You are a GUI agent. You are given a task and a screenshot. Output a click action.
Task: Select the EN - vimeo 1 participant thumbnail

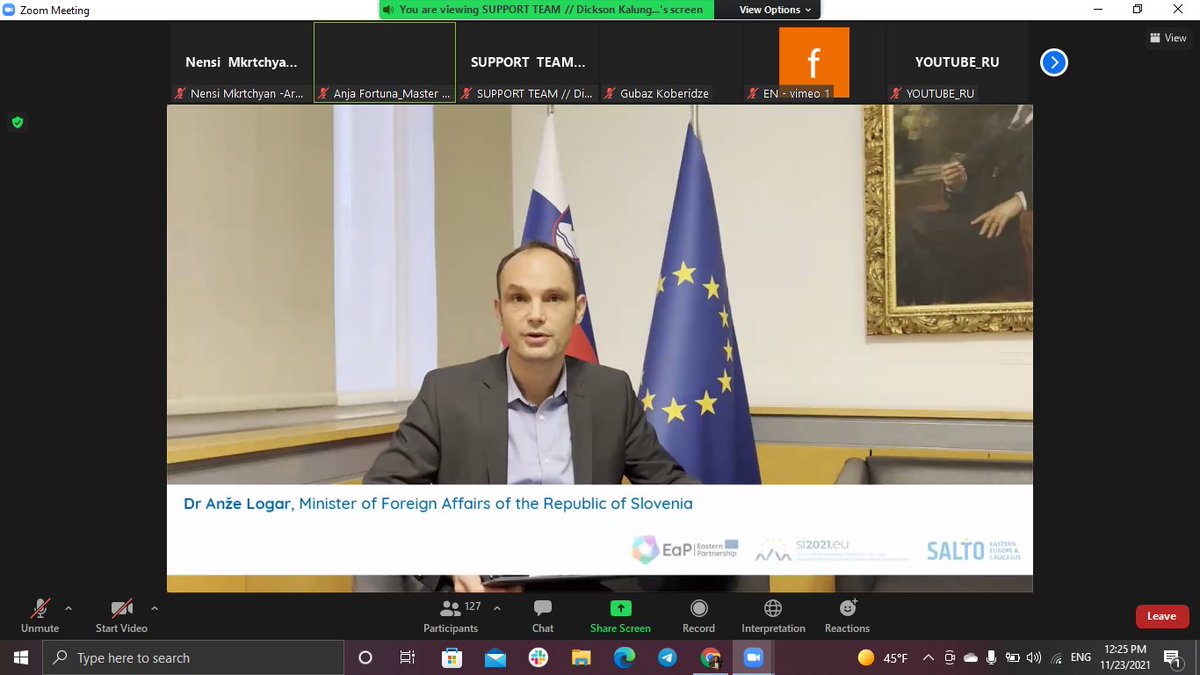[x=814, y=62]
